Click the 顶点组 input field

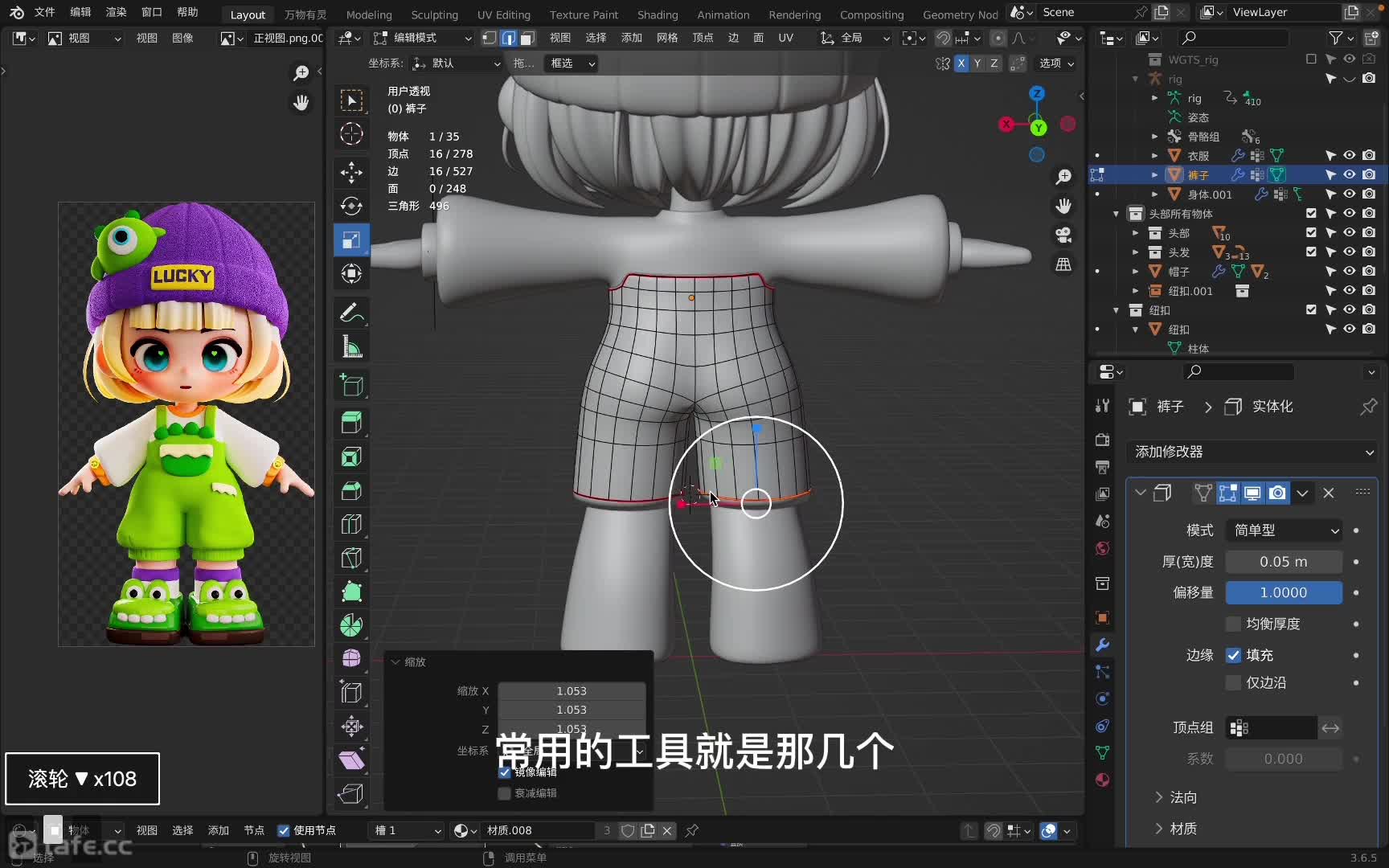[1272, 728]
